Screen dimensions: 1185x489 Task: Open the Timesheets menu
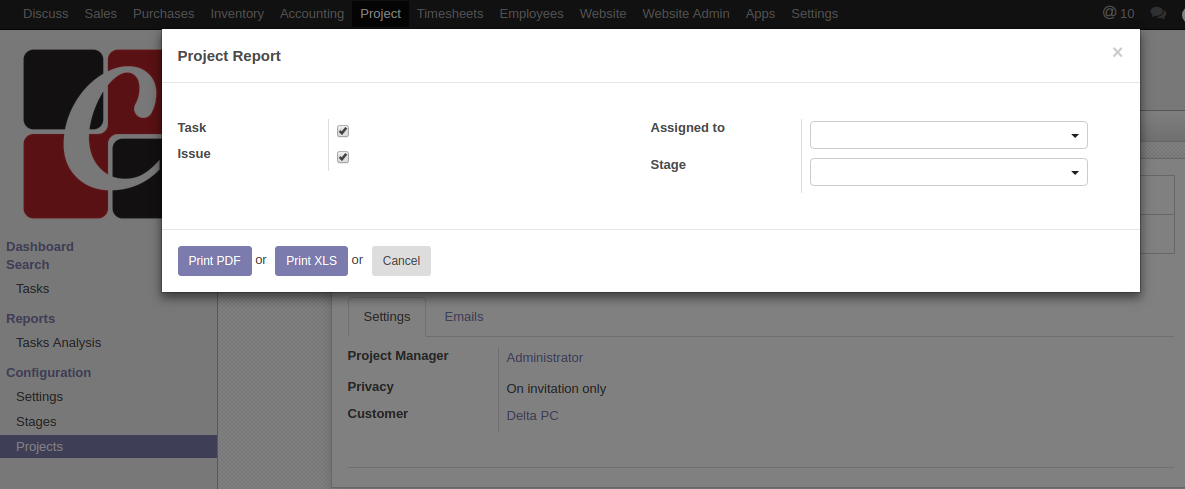[x=450, y=14]
